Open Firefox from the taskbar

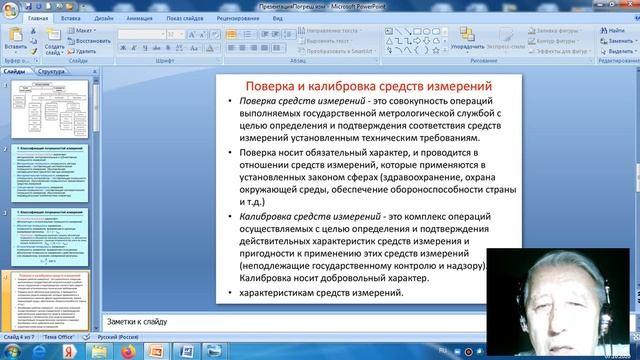click(128, 351)
